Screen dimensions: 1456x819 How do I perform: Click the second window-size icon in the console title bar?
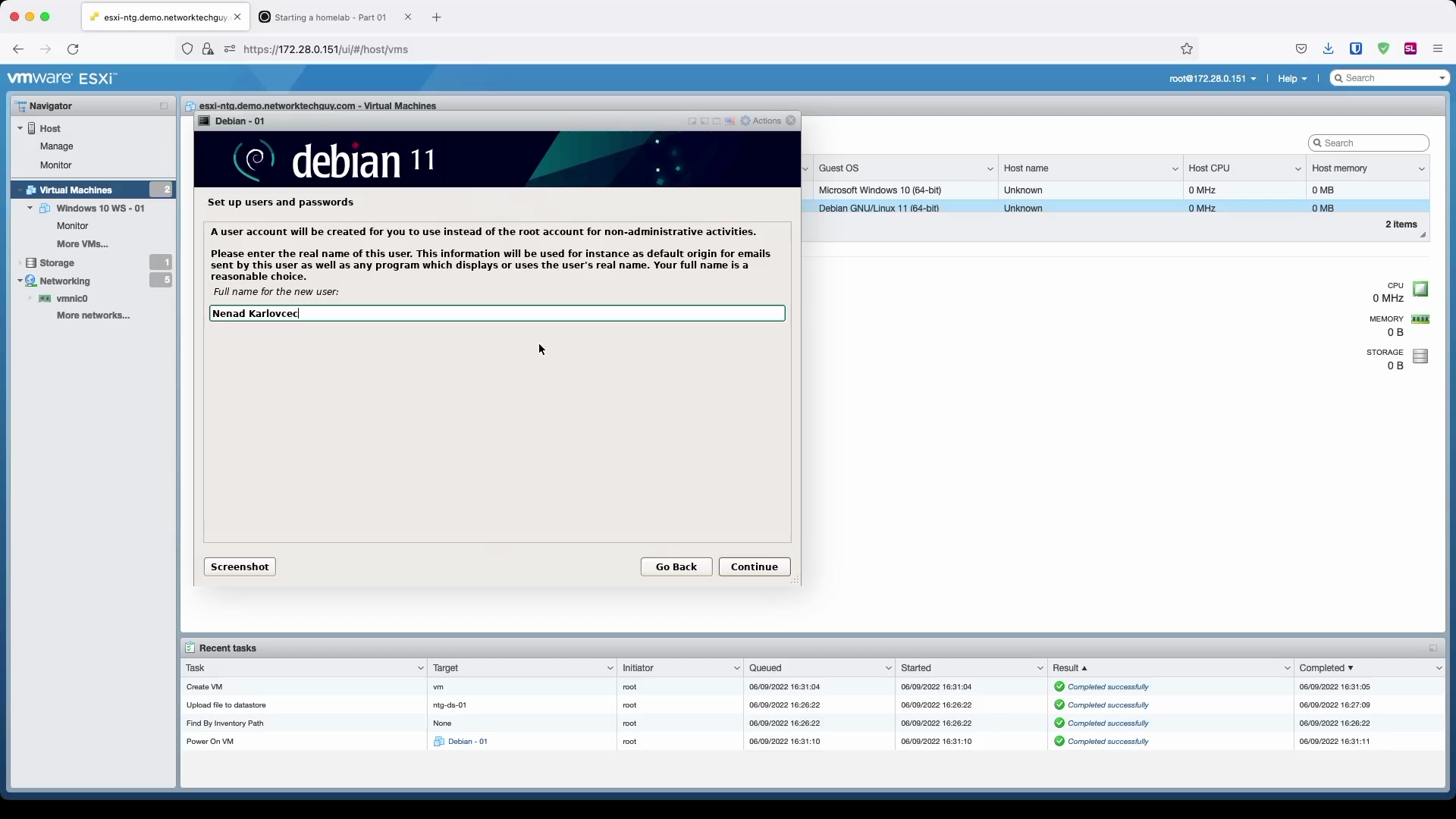(x=704, y=121)
